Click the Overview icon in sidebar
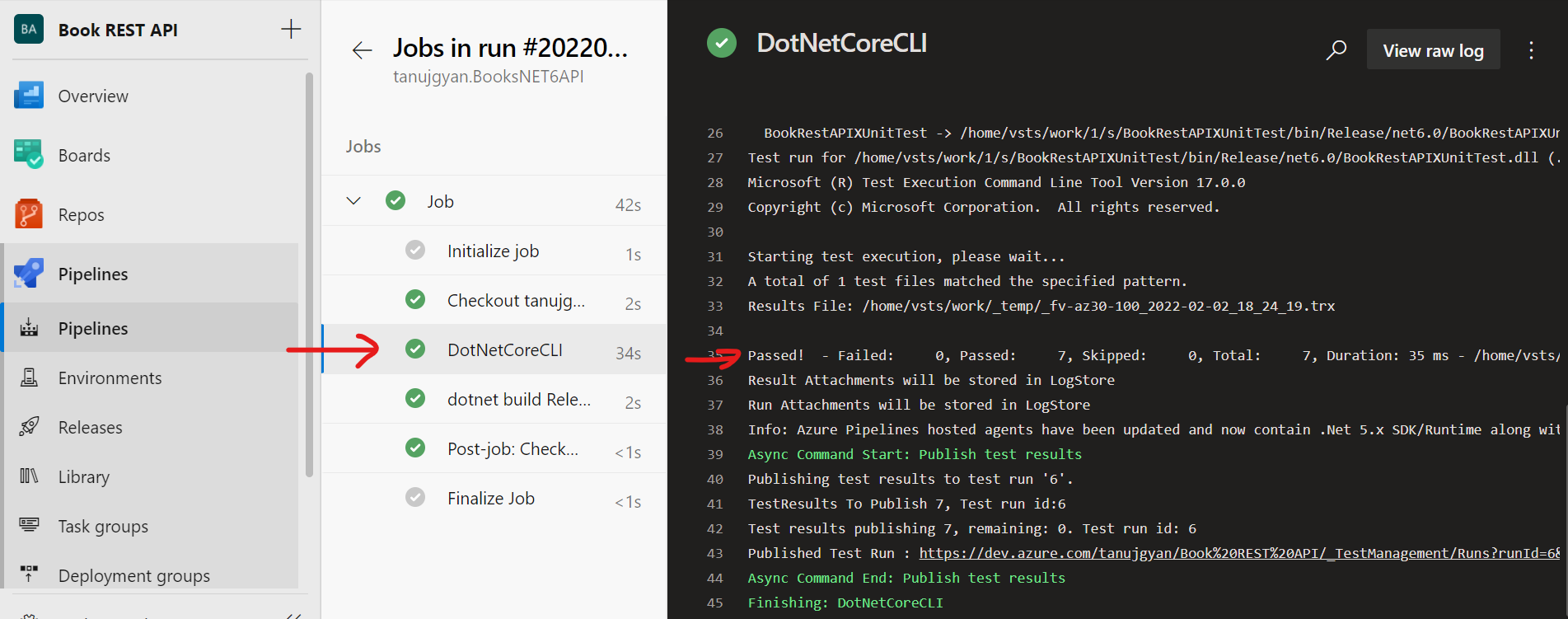 [29, 96]
